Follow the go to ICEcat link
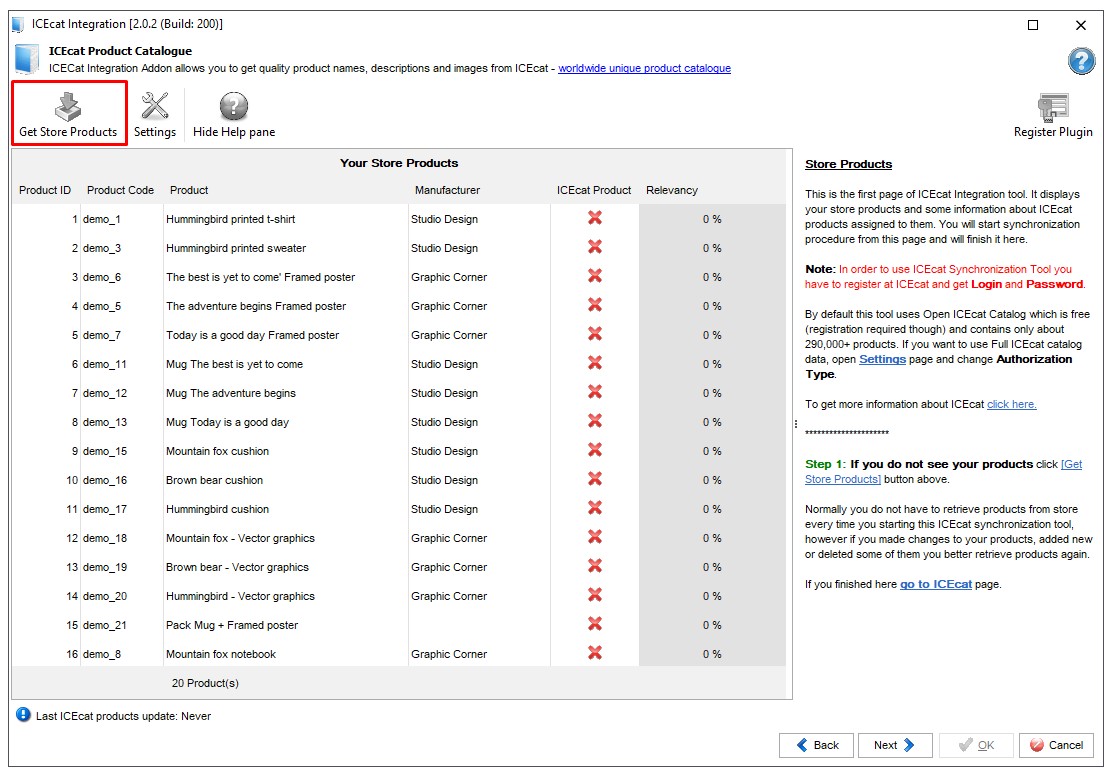 (935, 584)
